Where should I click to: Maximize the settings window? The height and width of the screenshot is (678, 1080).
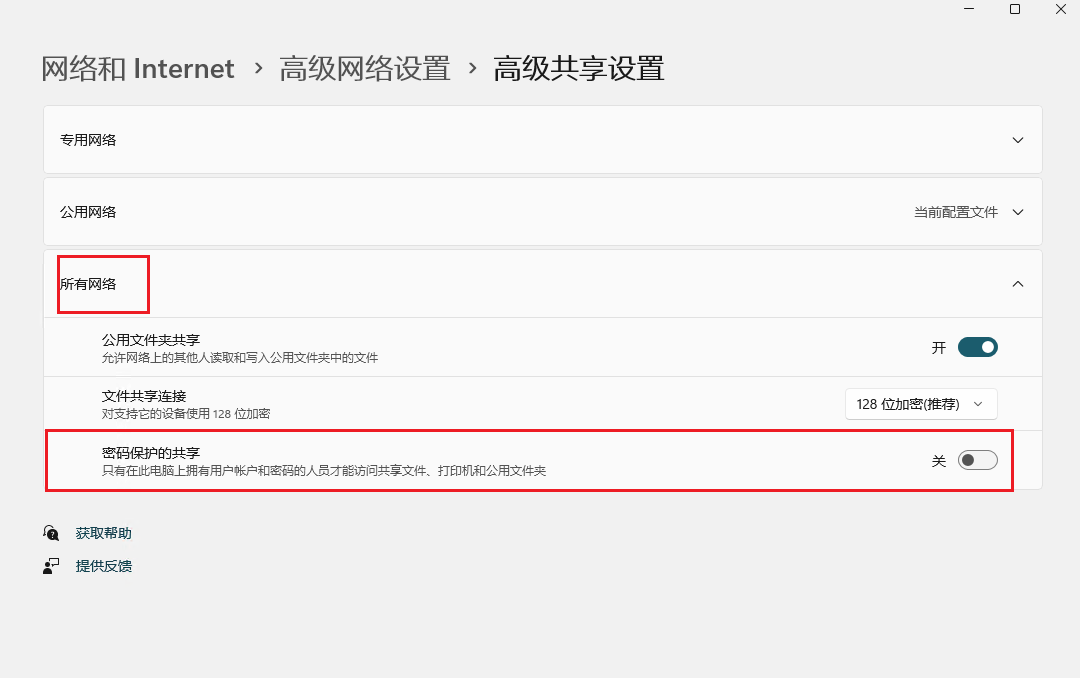[x=1014, y=9]
